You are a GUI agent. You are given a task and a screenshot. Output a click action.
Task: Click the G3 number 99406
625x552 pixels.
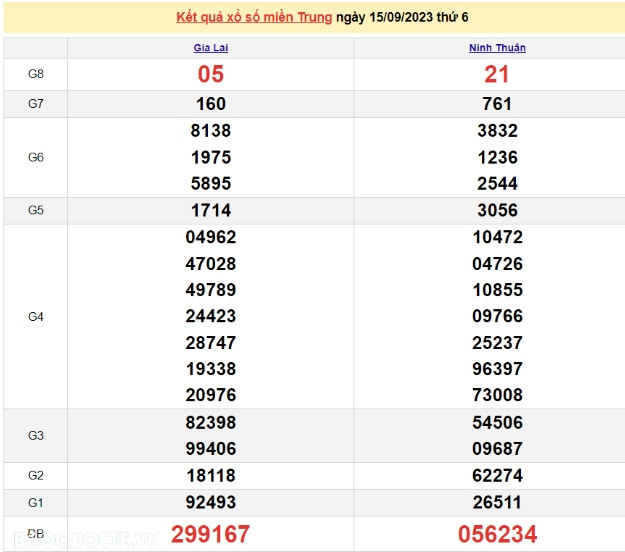(x=211, y=449)
